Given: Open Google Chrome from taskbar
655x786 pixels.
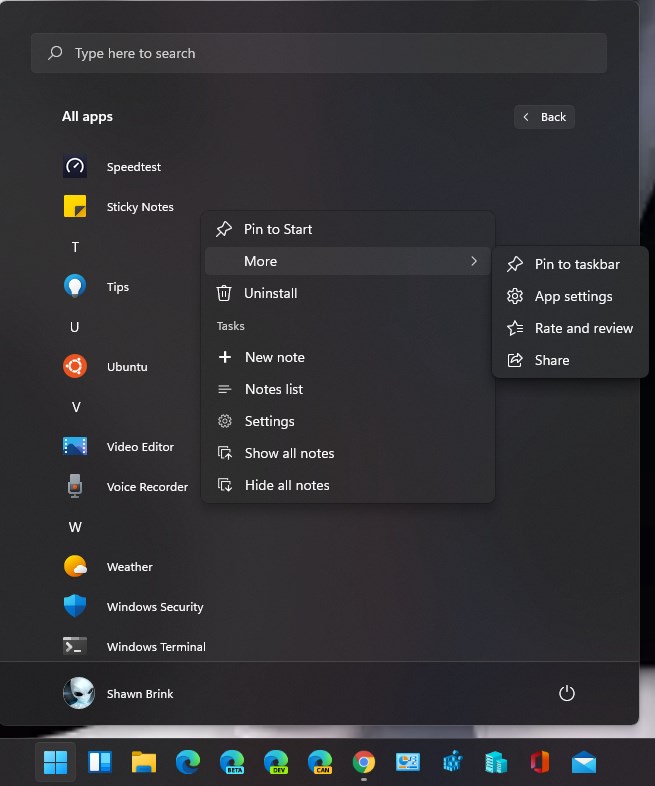Looking at the screenshot, I should (x=364, y=762).
